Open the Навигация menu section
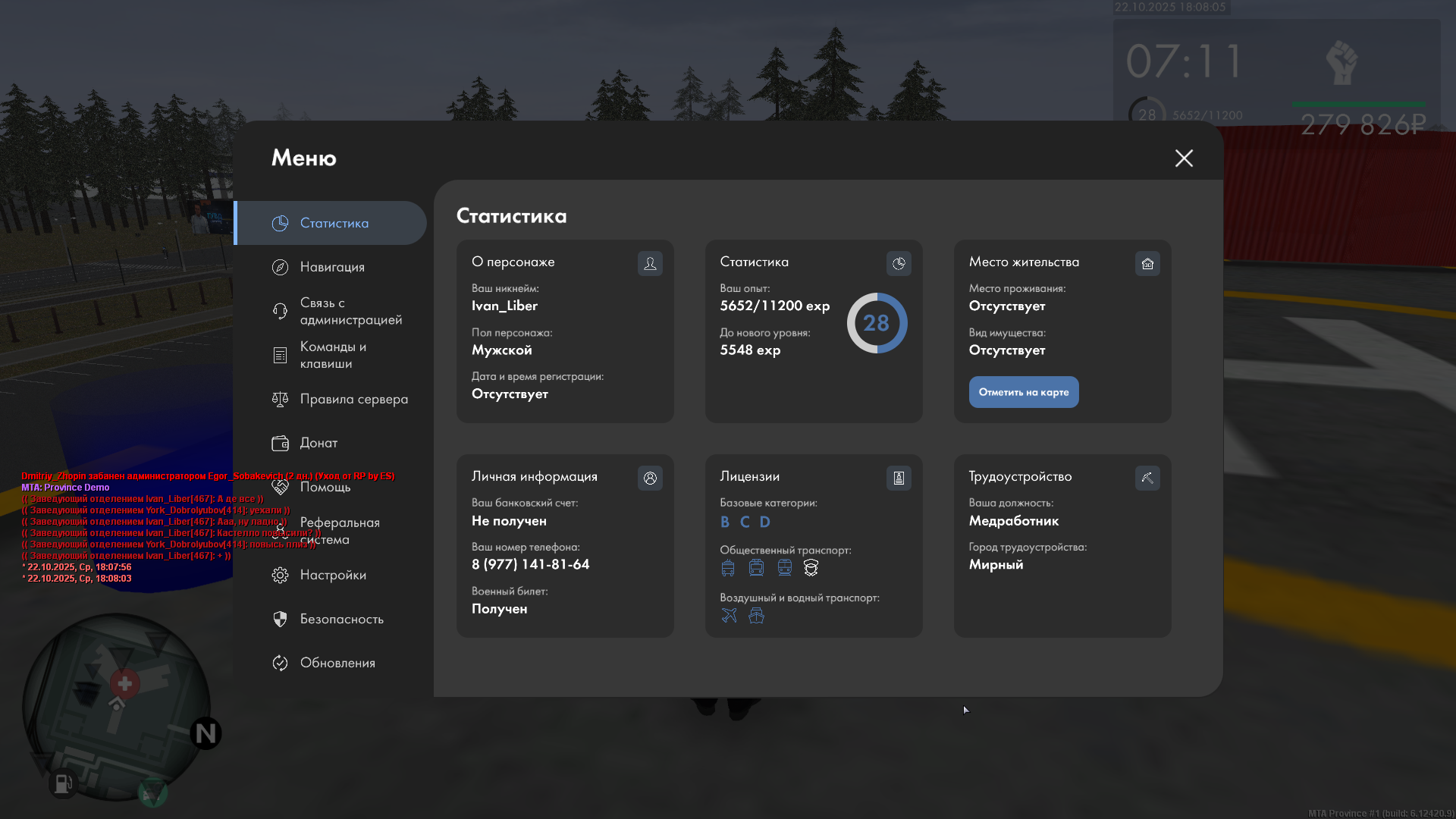The width and height of the screenshot is (1456, 819). tap(332, 267)
